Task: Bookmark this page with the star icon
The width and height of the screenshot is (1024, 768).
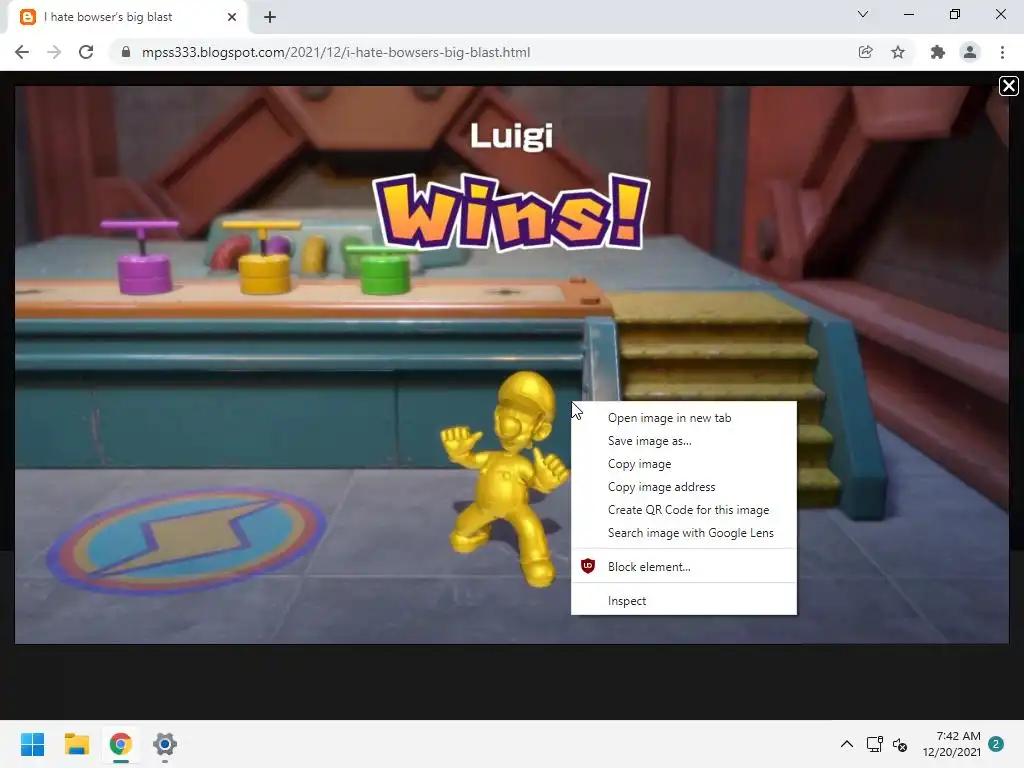Action: [898, 52]
